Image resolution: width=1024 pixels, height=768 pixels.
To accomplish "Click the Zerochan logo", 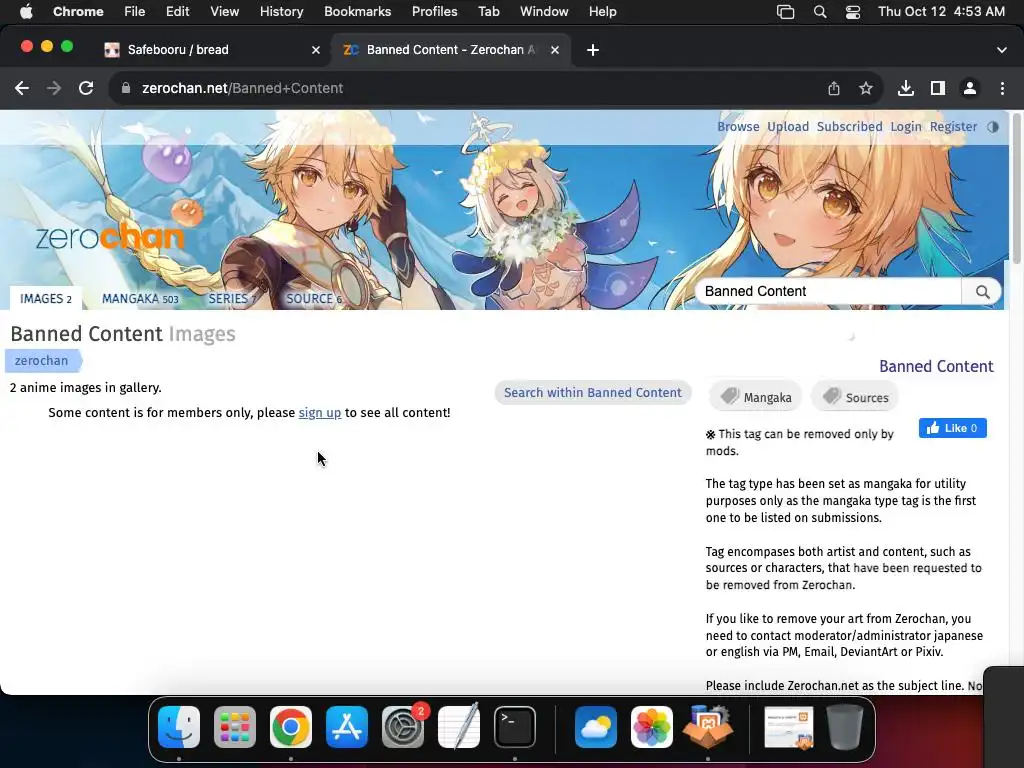I will [110, 236].
